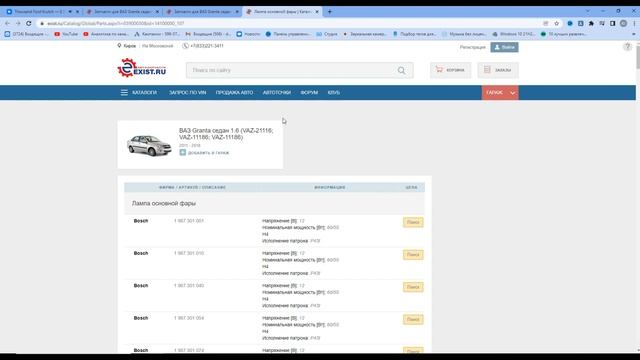Click article number 1 987 301 010

[x=189, y=253]
